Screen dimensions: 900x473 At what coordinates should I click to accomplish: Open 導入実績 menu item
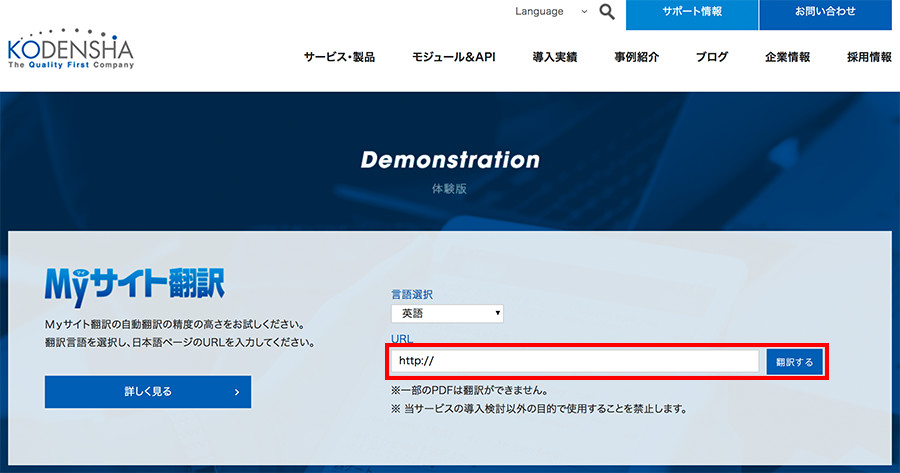tap(554, 57)
